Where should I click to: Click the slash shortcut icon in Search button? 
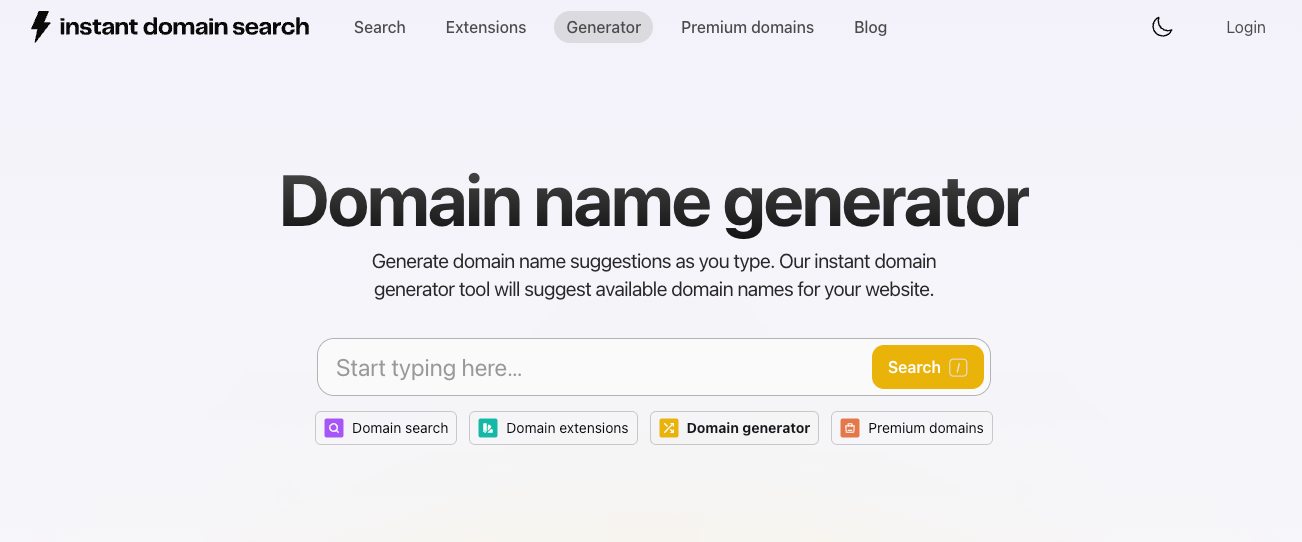(958, 368)
